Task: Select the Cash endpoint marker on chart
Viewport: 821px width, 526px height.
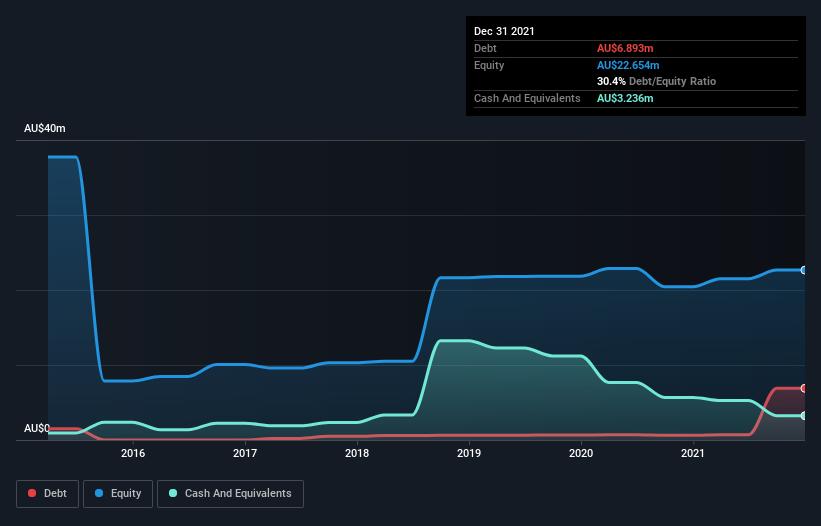Action: (x=804, y=416)
